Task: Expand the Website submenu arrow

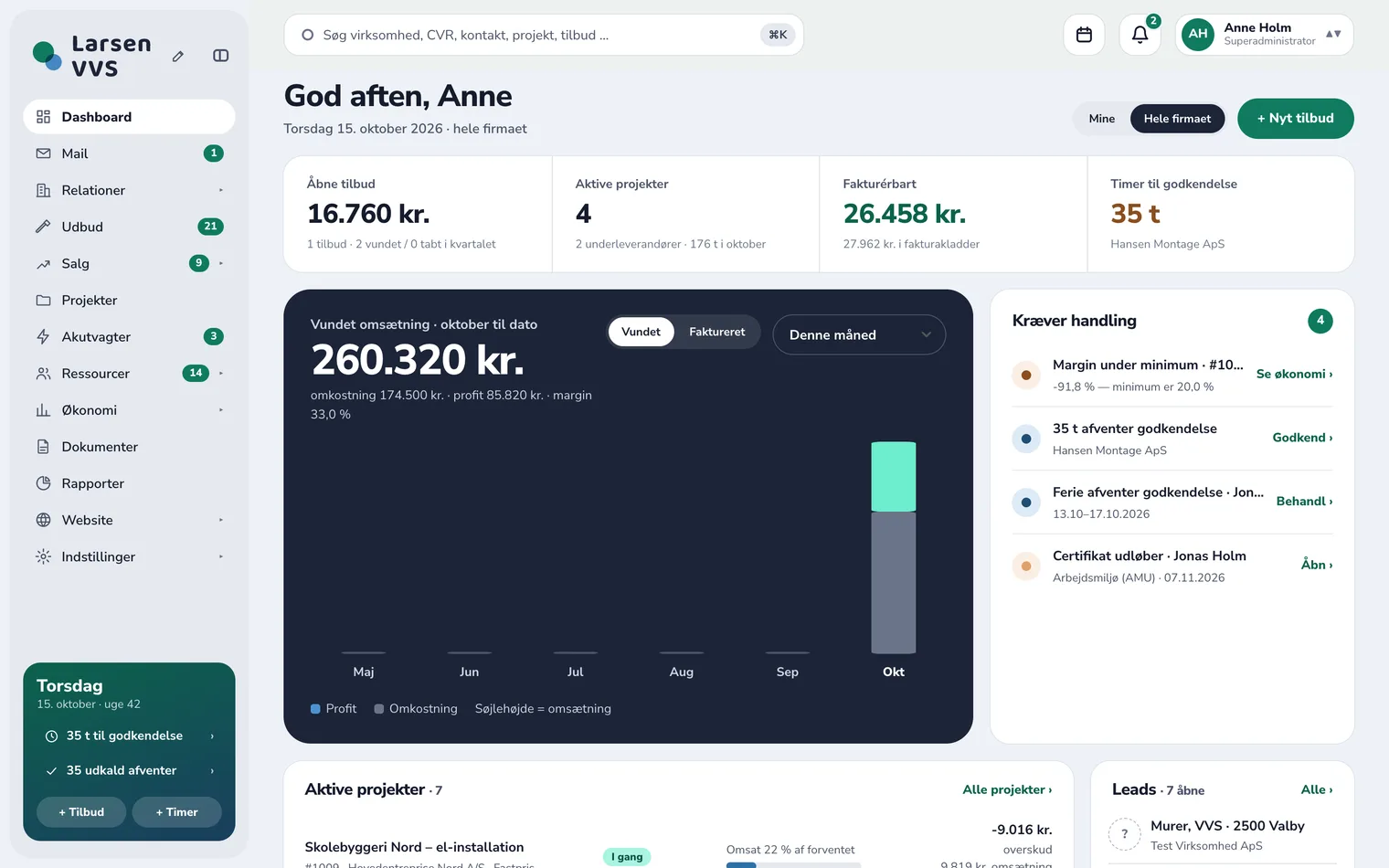Action: 221,520
